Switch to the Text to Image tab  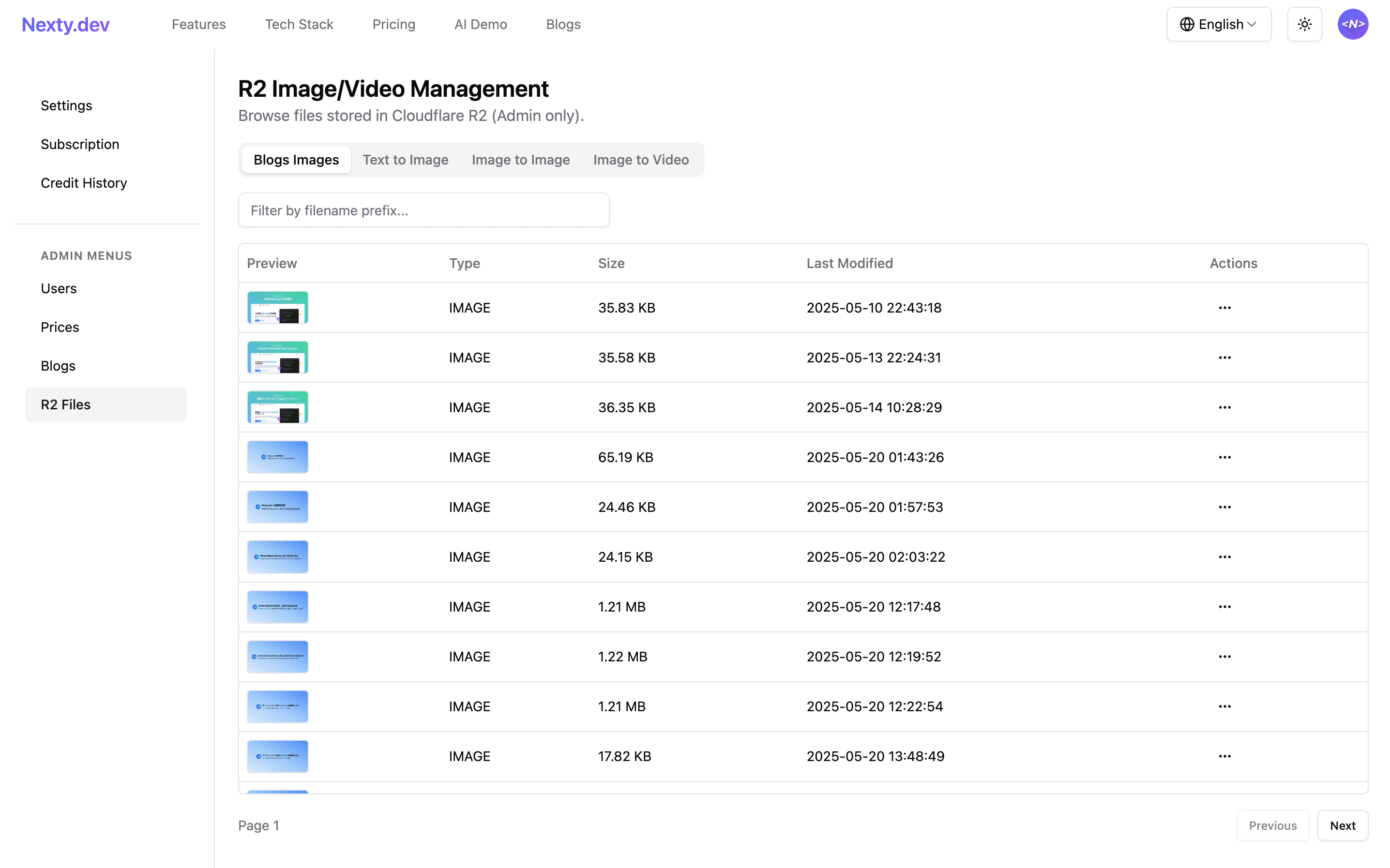click(406, 160)
